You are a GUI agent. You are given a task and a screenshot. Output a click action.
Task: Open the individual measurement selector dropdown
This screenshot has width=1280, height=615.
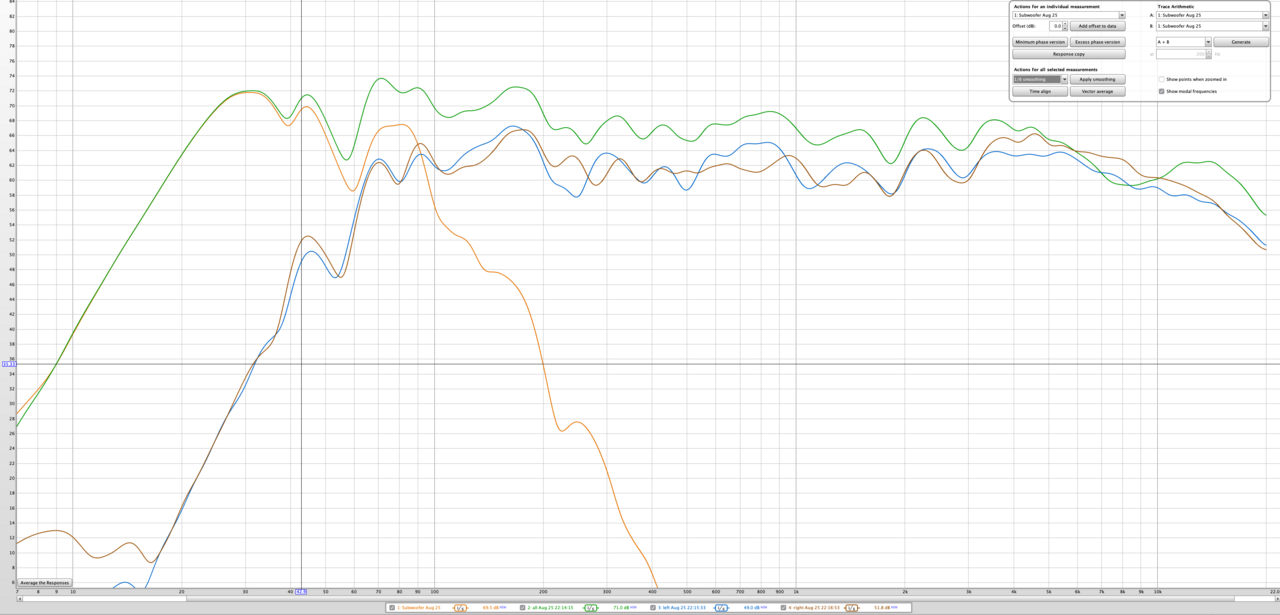point(1069,15)
